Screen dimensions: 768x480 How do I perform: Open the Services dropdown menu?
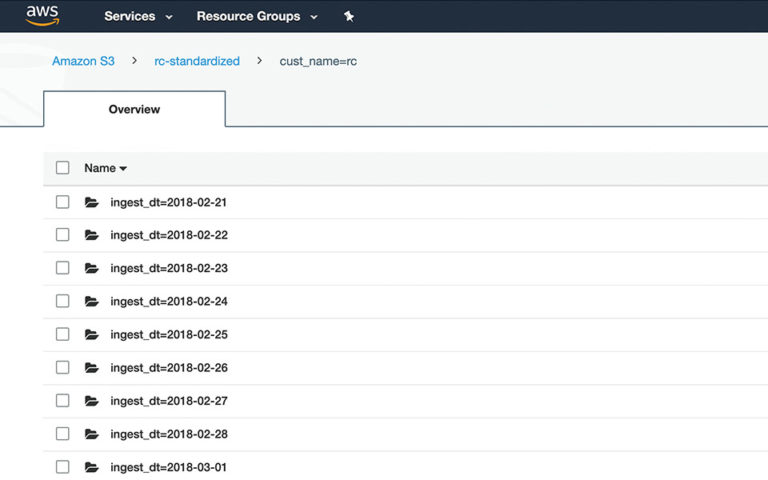(x=138, y=16)
